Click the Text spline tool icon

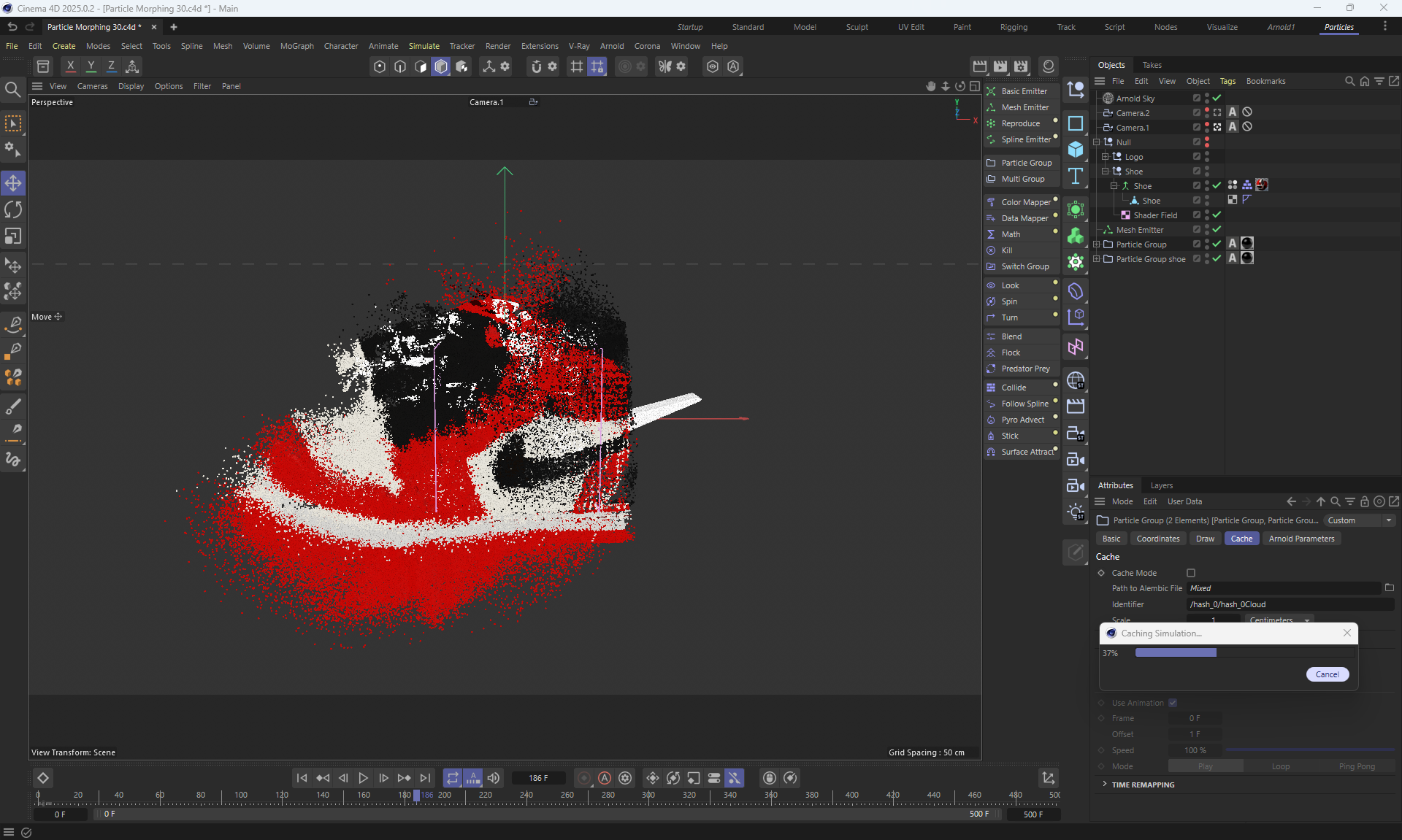click(x=1076, y=176)
